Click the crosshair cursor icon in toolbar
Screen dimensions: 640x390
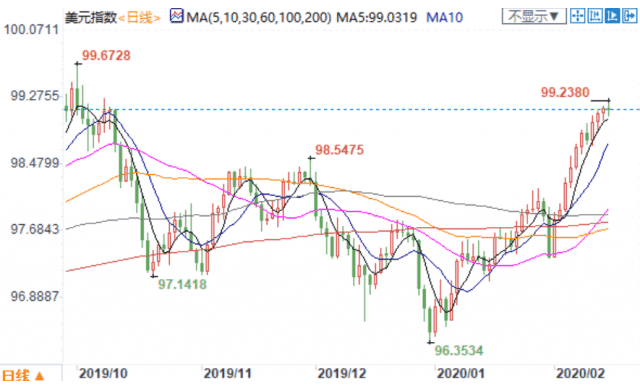click(x=578, y=16)
